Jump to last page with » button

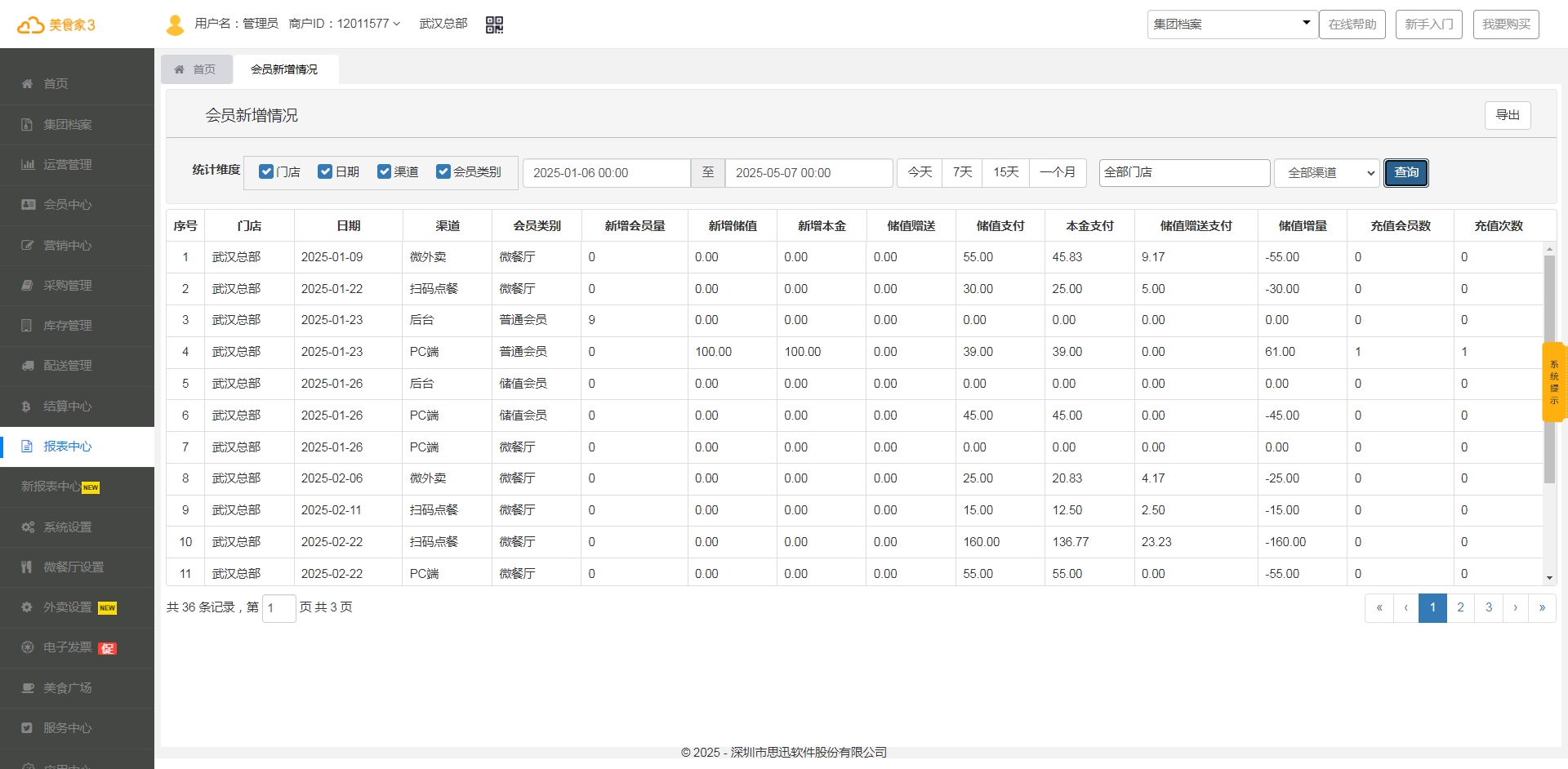tap(1542, 607)
